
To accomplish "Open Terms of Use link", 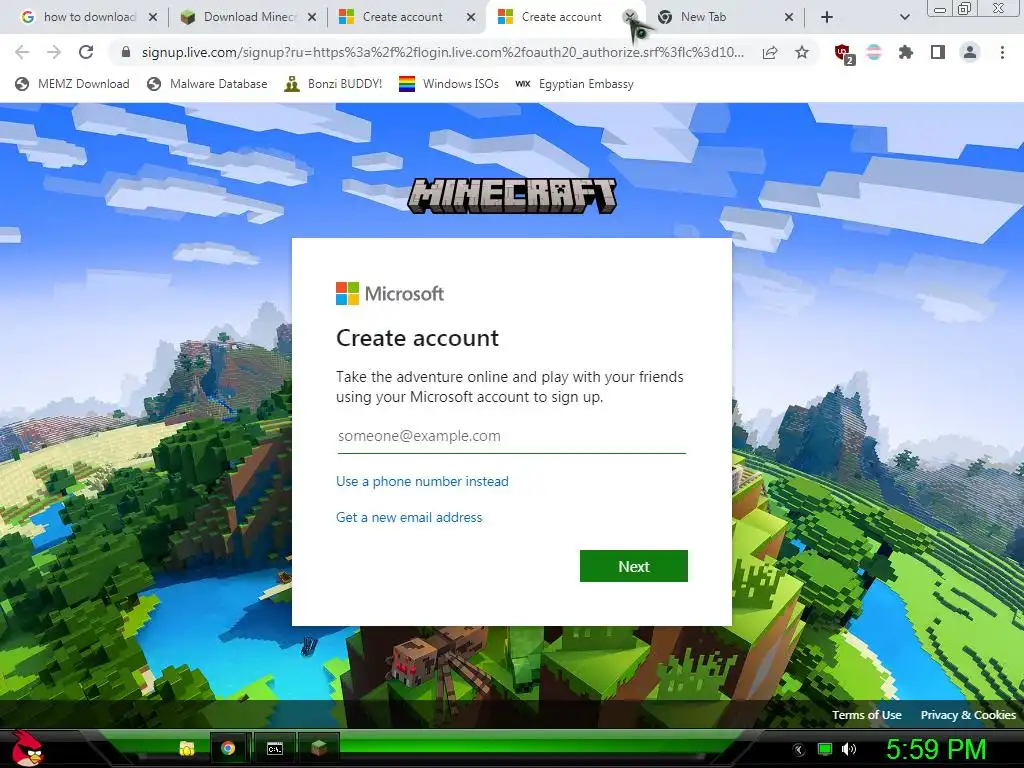I will [x=867, y=715].
